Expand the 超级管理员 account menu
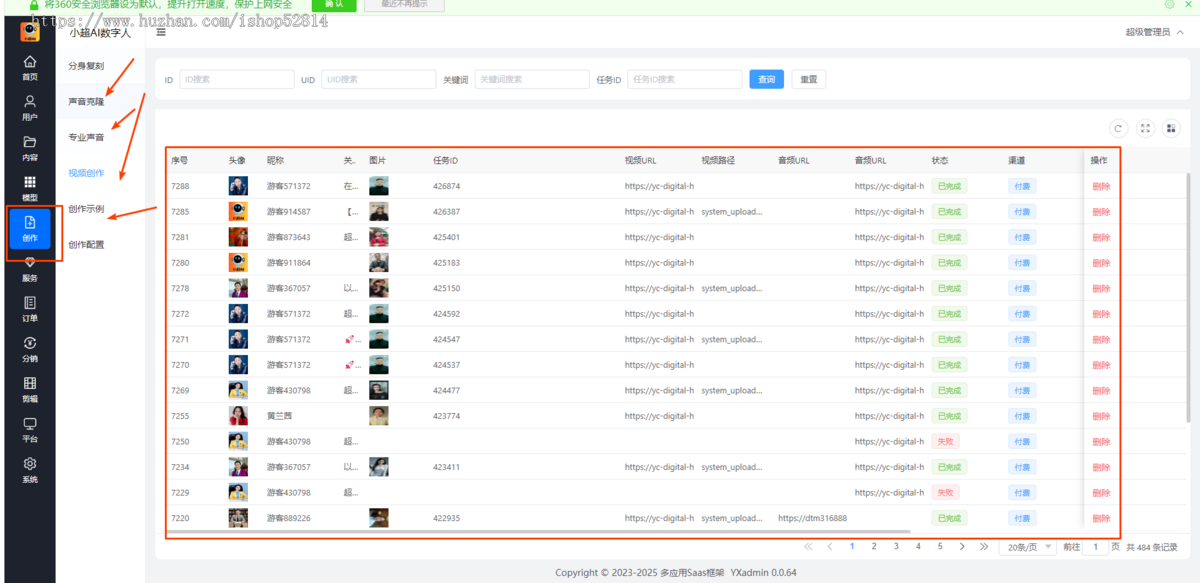 [1154, 32]
